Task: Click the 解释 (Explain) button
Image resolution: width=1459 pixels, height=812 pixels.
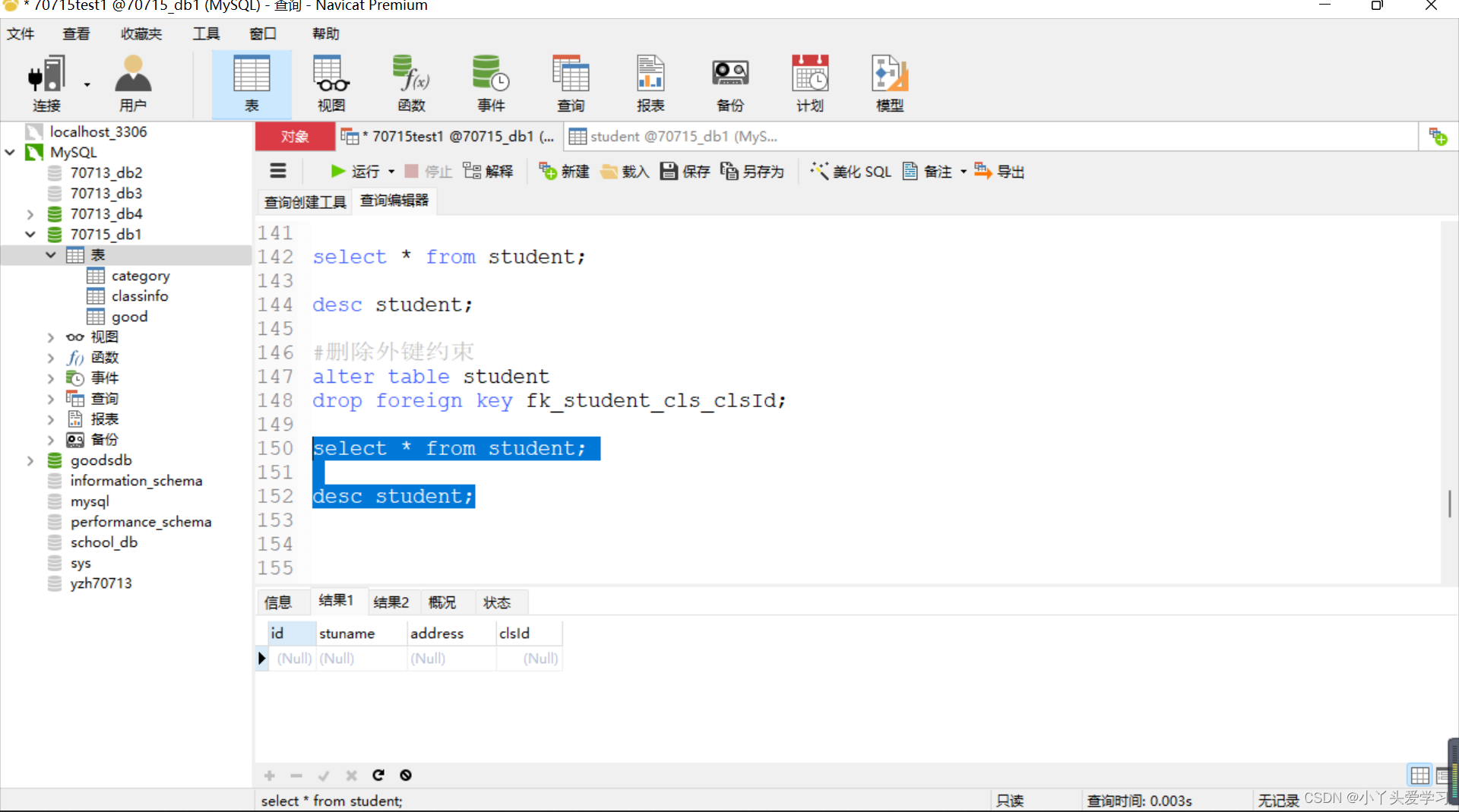Action: (x=488, y=172)
